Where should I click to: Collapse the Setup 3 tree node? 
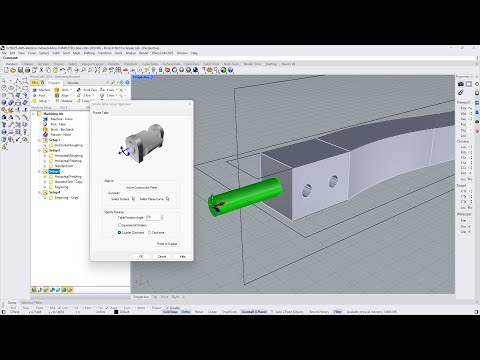tap(39, 171)
